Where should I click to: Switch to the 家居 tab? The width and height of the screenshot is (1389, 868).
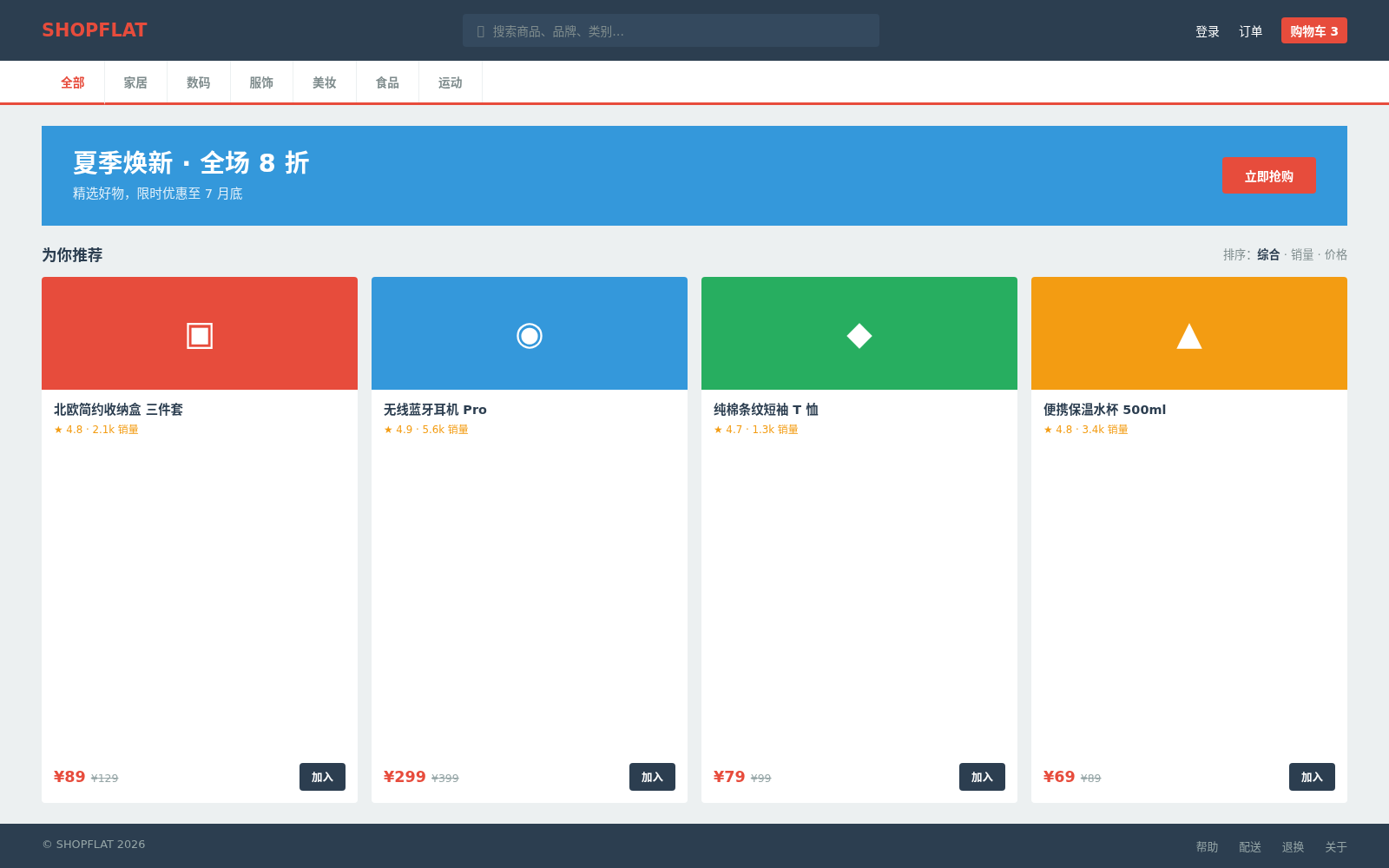point(135,82)
